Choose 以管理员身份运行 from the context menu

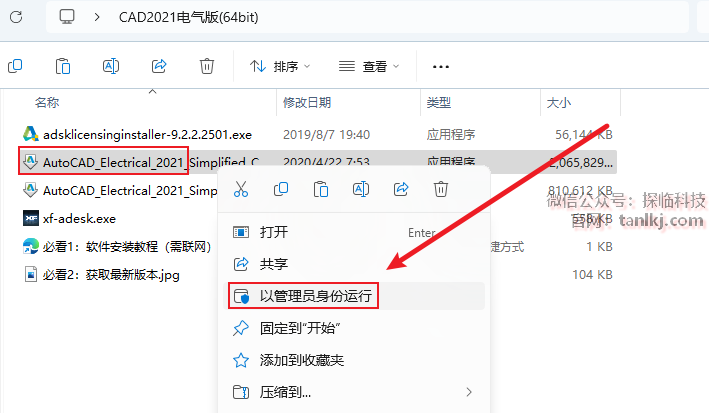click(354, 296)
